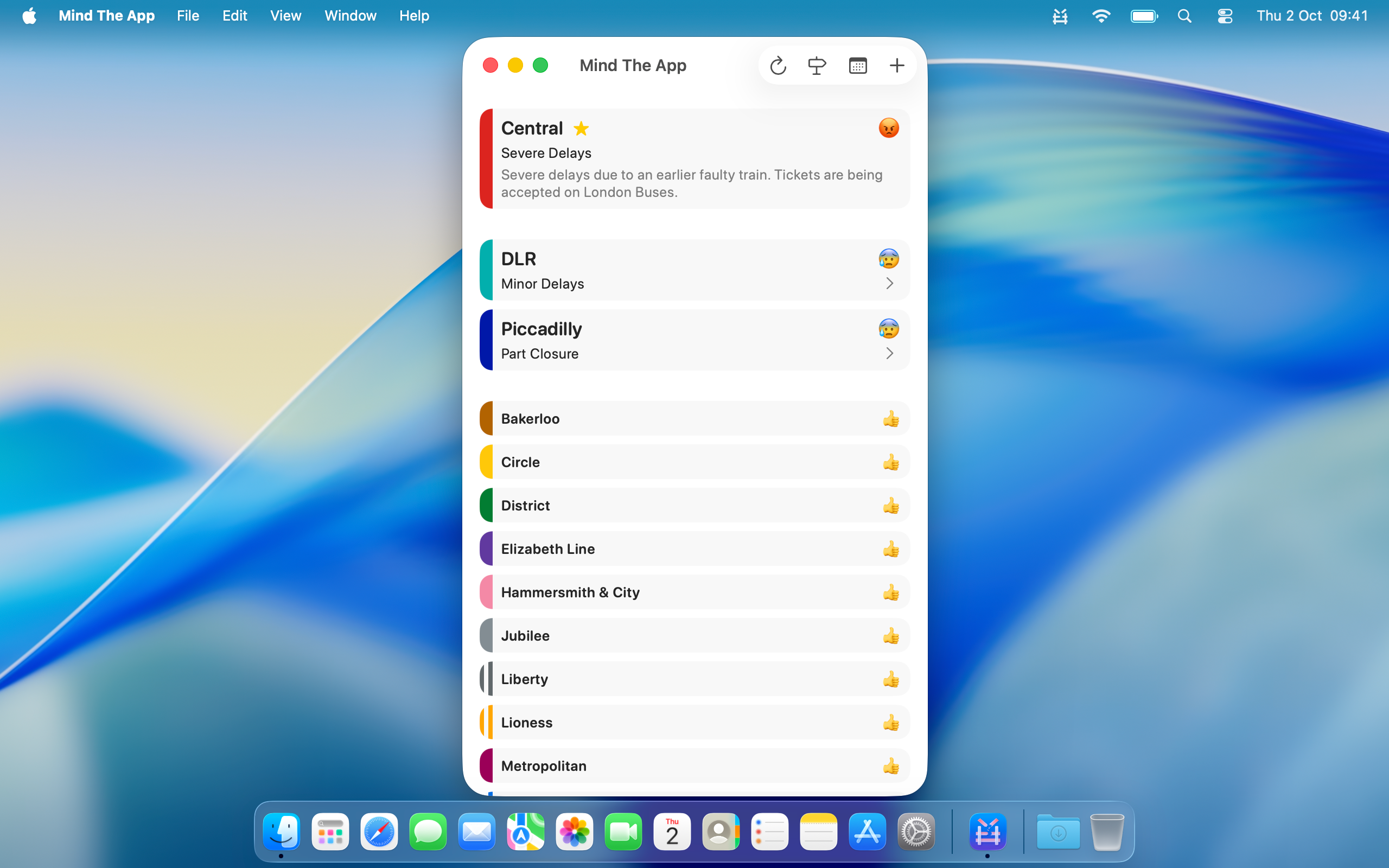1389x868 pixels.
Task: Click the refresh status icon in toolbar
Action: [x=778, y=66]
